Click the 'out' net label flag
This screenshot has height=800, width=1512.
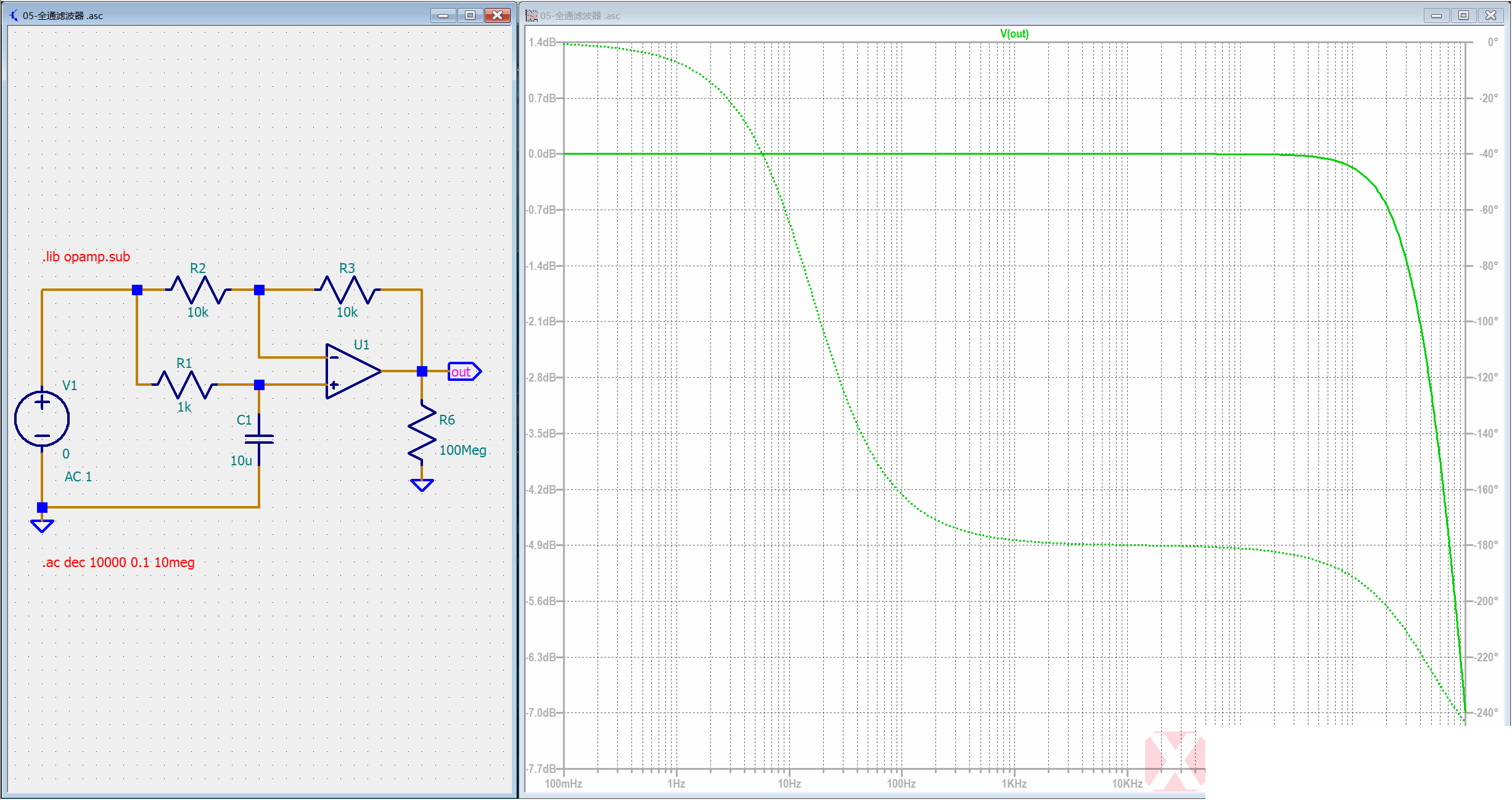464,372
